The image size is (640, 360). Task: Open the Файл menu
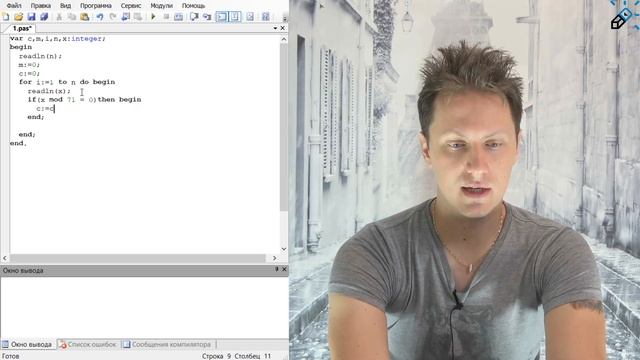pos(14,6)
